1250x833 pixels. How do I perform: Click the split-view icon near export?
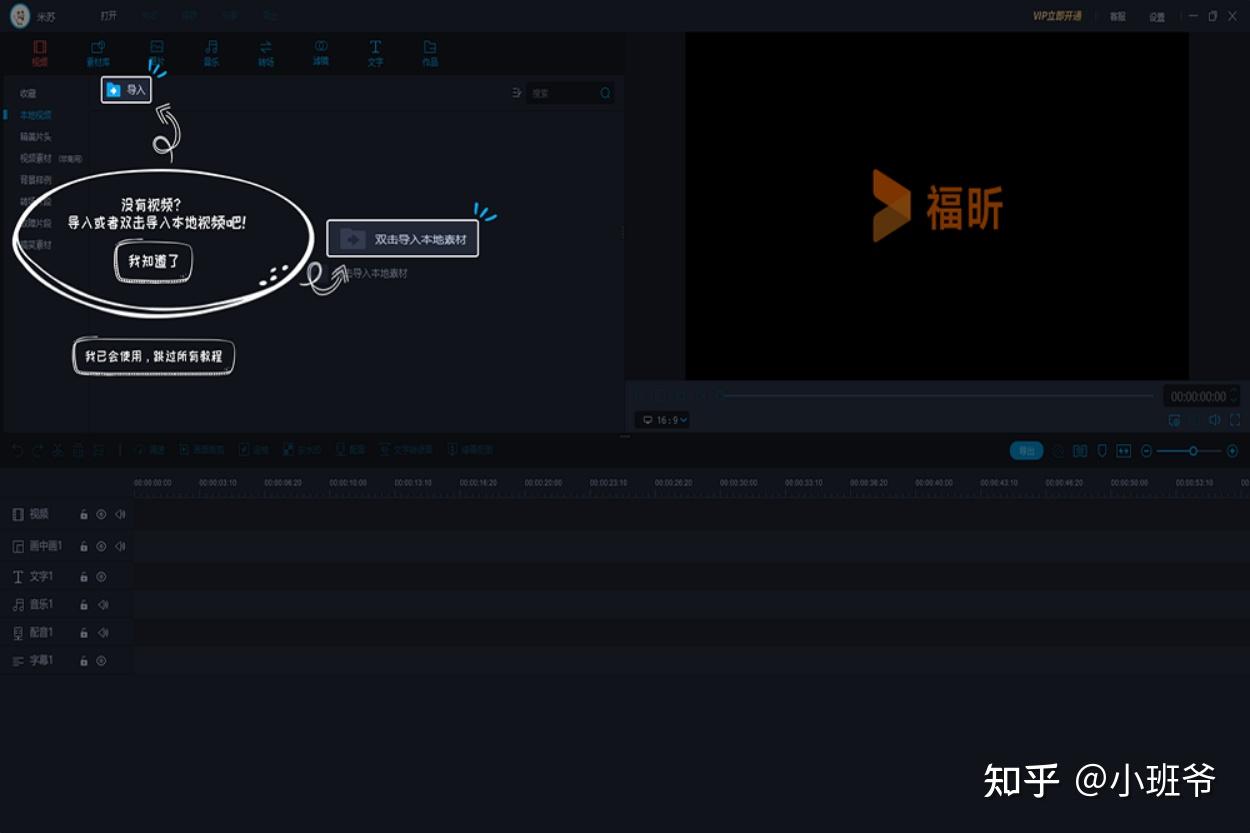pyautogui.click(x=1080, y=451)
